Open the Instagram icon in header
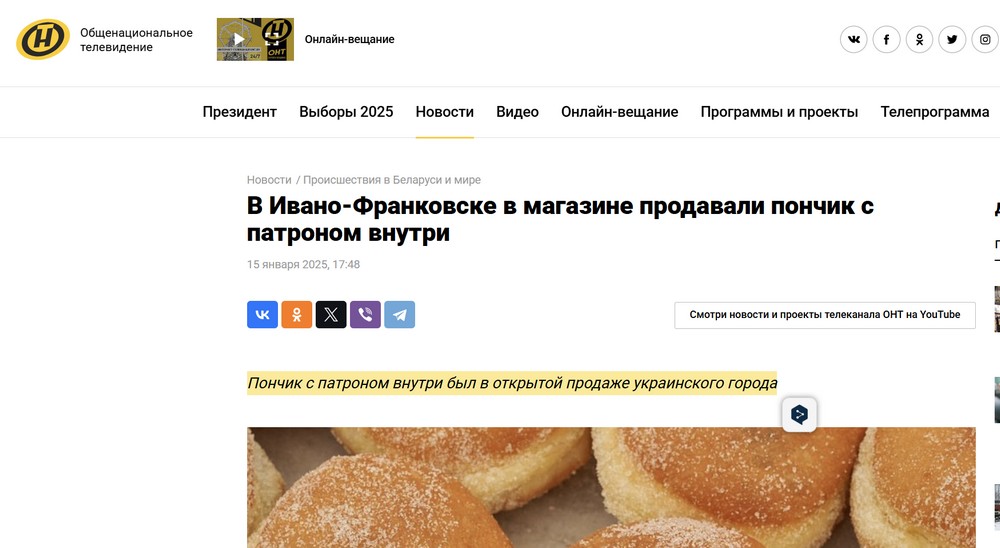The image size is (1000, 548). click(x=985, y=40)
